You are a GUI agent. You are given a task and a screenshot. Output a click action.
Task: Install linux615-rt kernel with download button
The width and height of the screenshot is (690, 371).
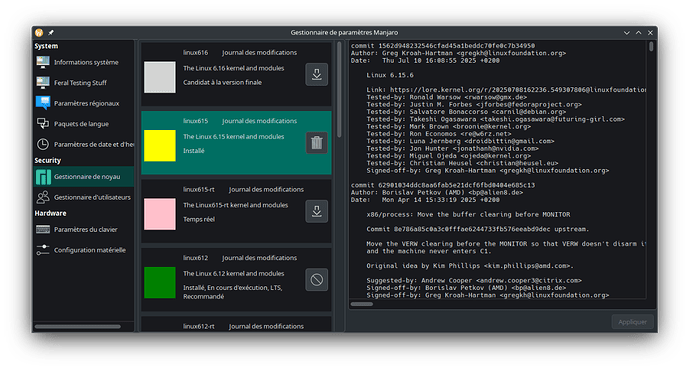click(316, 211)
